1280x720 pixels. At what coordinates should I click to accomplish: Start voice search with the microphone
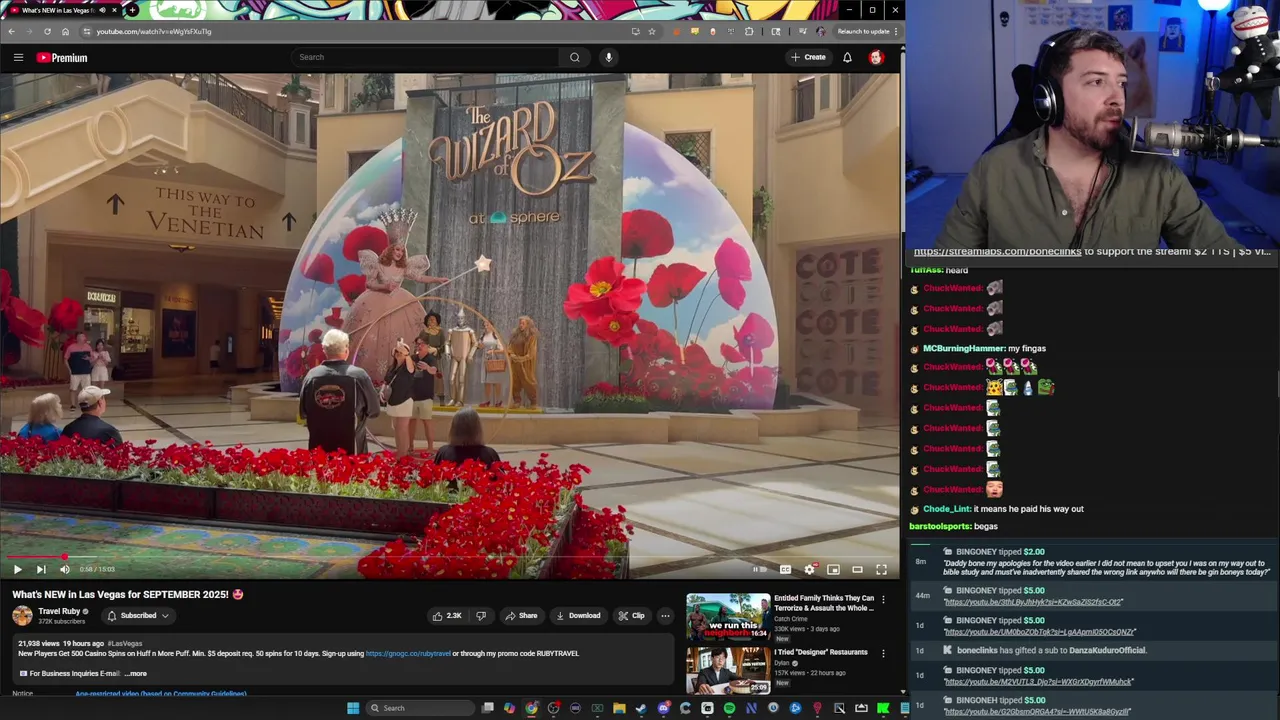pyautogui.click(x=608, y=57)
